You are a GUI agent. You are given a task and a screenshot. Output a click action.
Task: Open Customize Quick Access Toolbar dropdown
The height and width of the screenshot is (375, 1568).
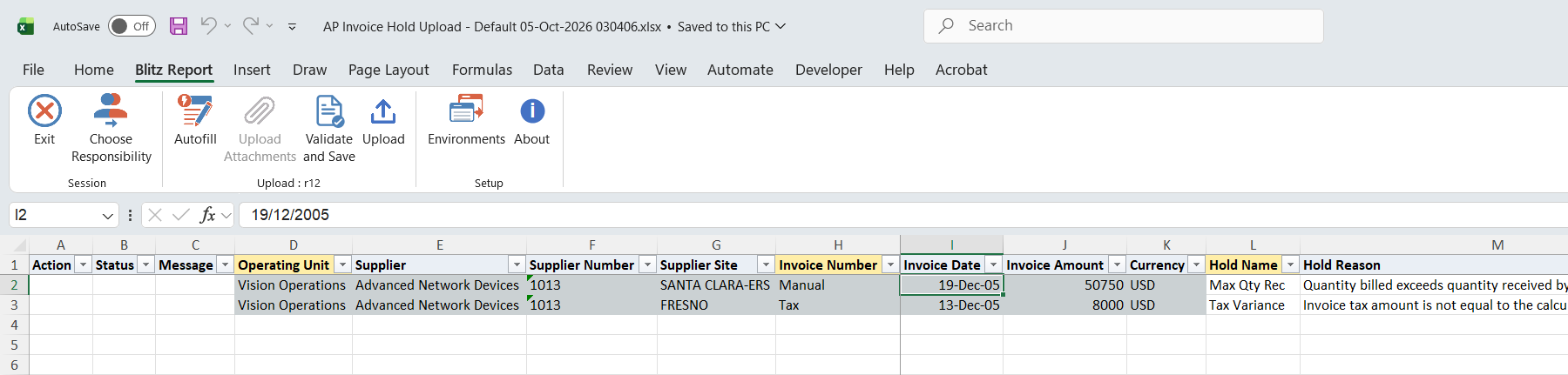pos(292,27)
